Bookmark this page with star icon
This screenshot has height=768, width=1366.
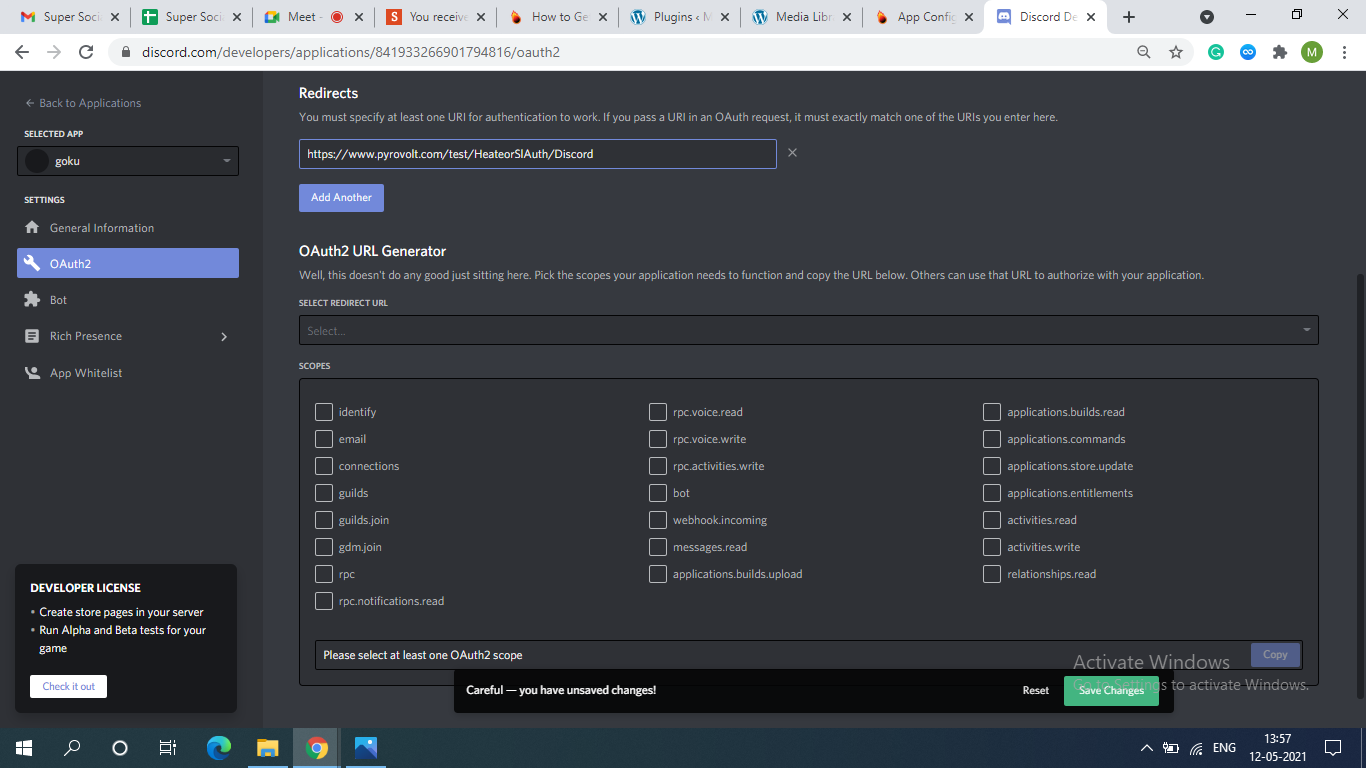tap(1176, 52)
